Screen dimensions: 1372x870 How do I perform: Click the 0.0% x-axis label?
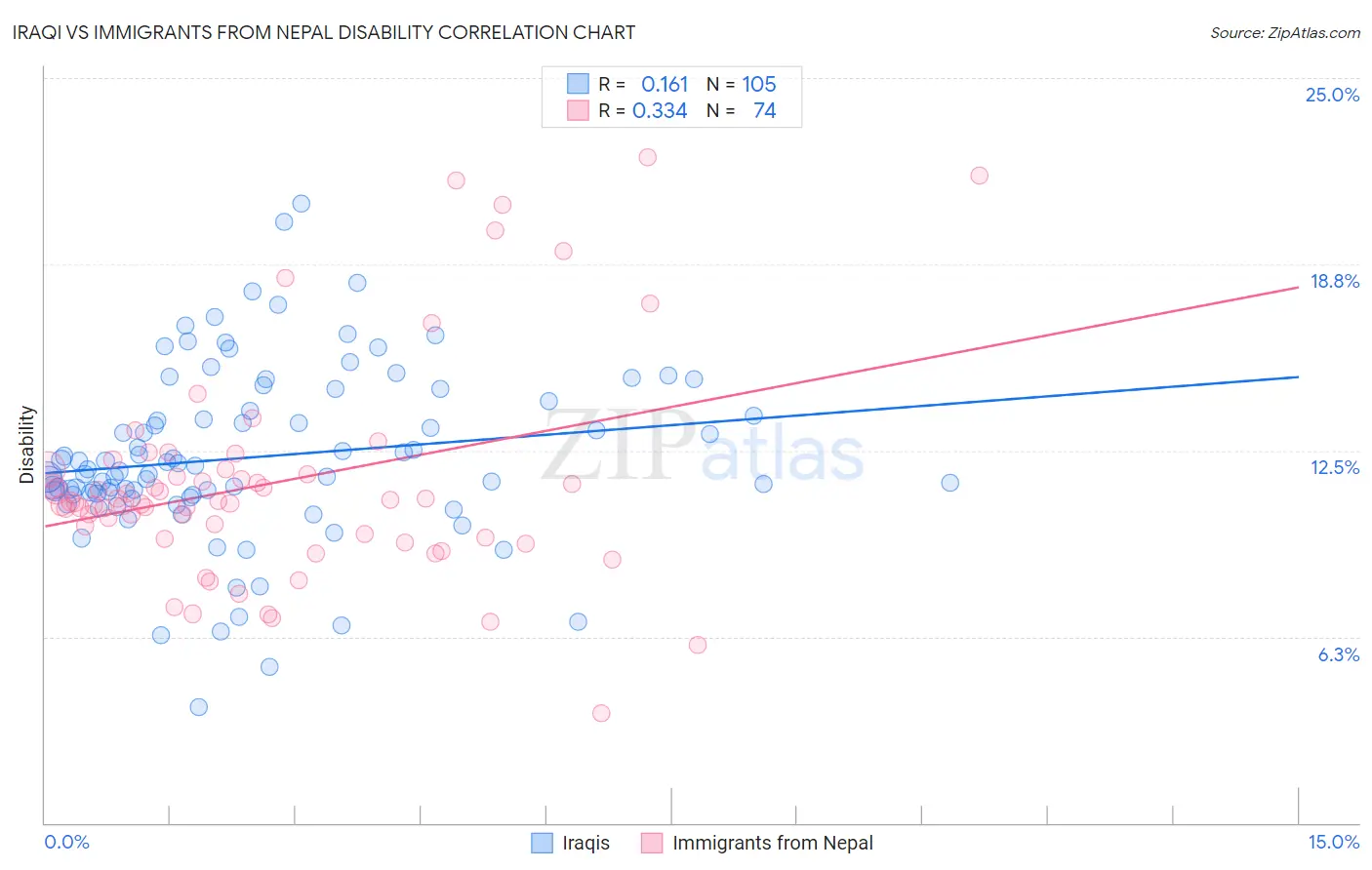(x=66, y=842)
